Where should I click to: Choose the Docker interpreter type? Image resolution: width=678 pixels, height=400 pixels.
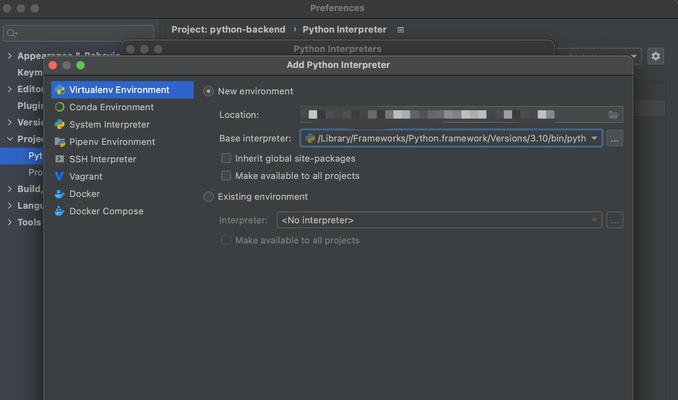84,194
